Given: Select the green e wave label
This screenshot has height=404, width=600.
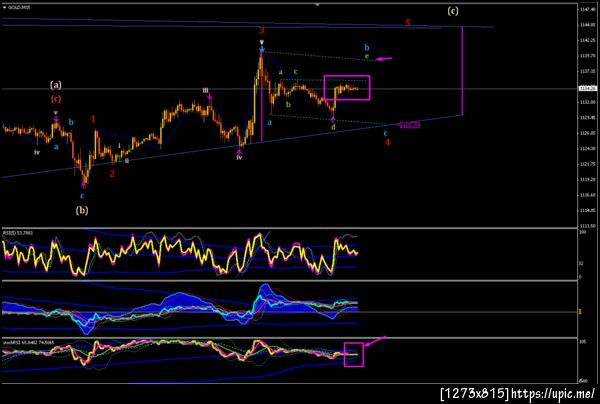Looking at the screenshot, I should (367, 56).
